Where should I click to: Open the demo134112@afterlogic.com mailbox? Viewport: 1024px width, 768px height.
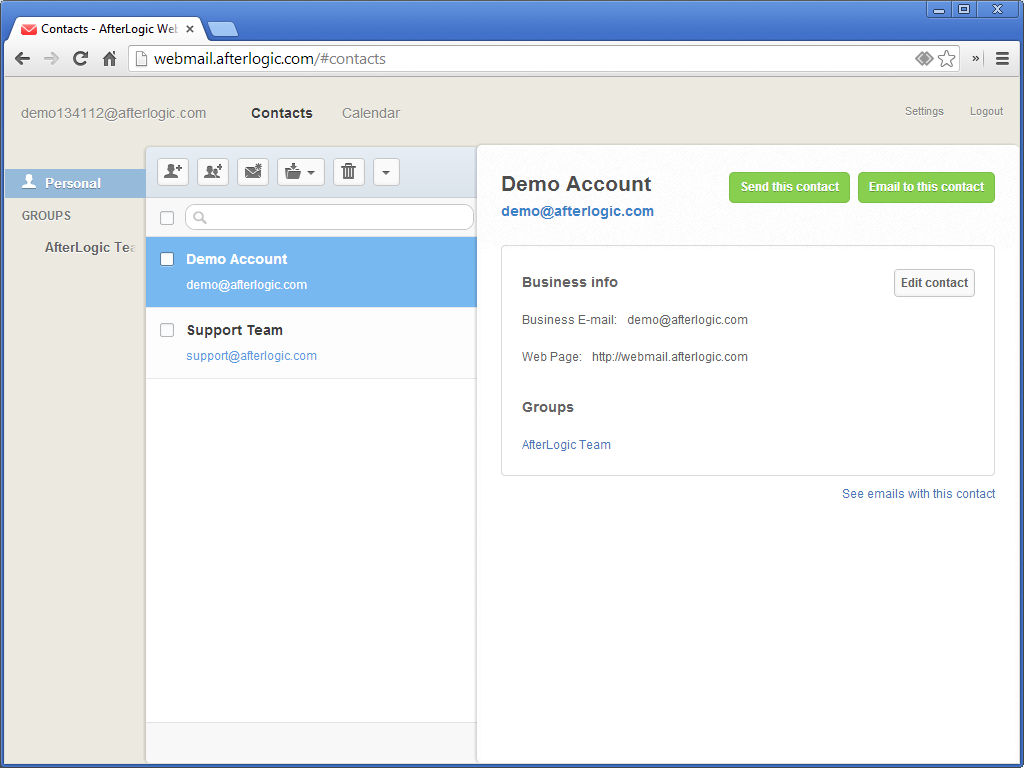click(x=114, y=113)
